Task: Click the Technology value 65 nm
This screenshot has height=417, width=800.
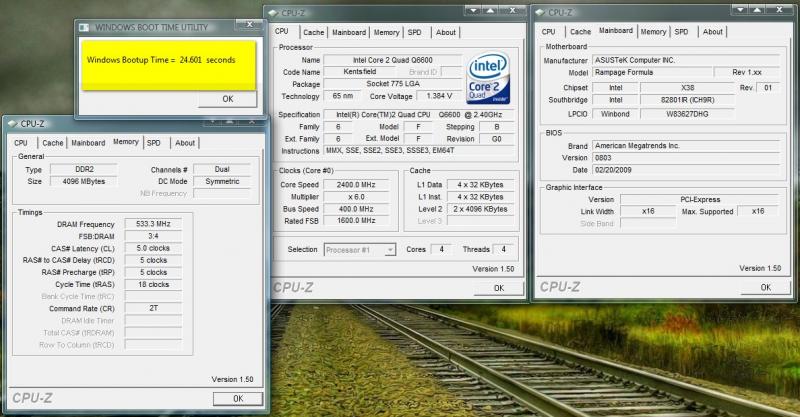Action: coord(342,96)
